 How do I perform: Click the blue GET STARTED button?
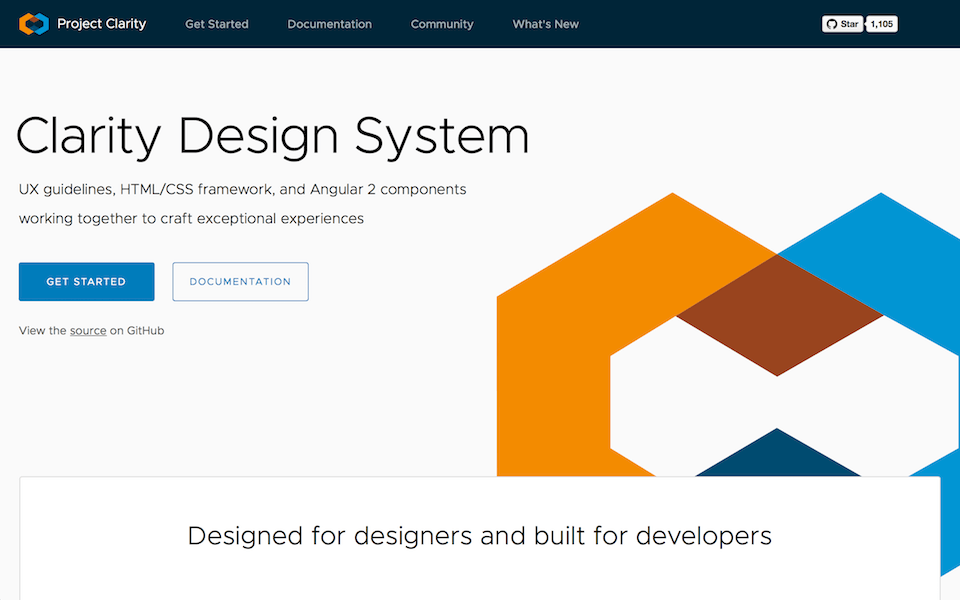point(86,282)
